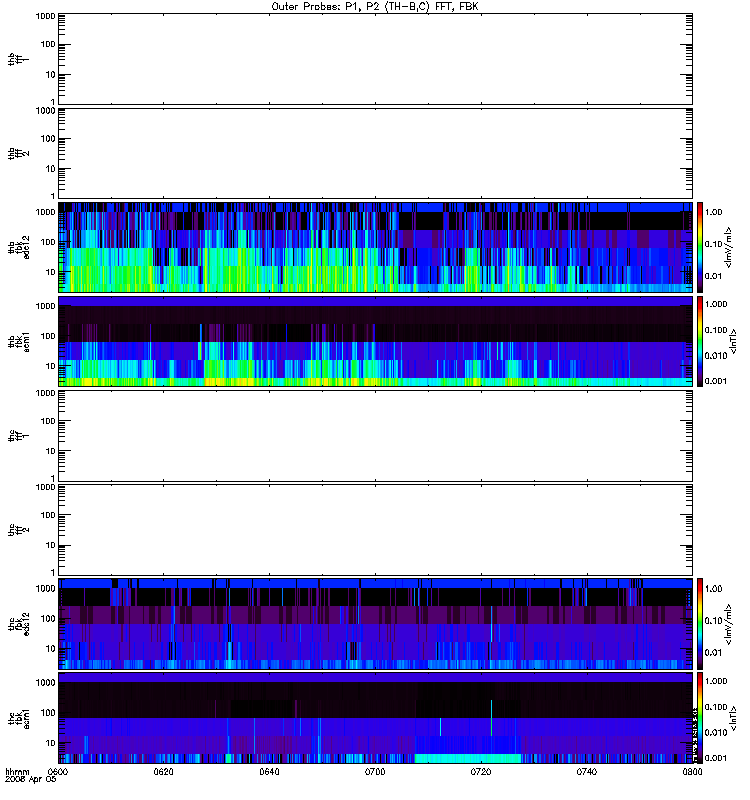Click the "100" y-axis label of thc fff 2
The image size is (750, 800).
pyautogui.click(x=48, y=515)
